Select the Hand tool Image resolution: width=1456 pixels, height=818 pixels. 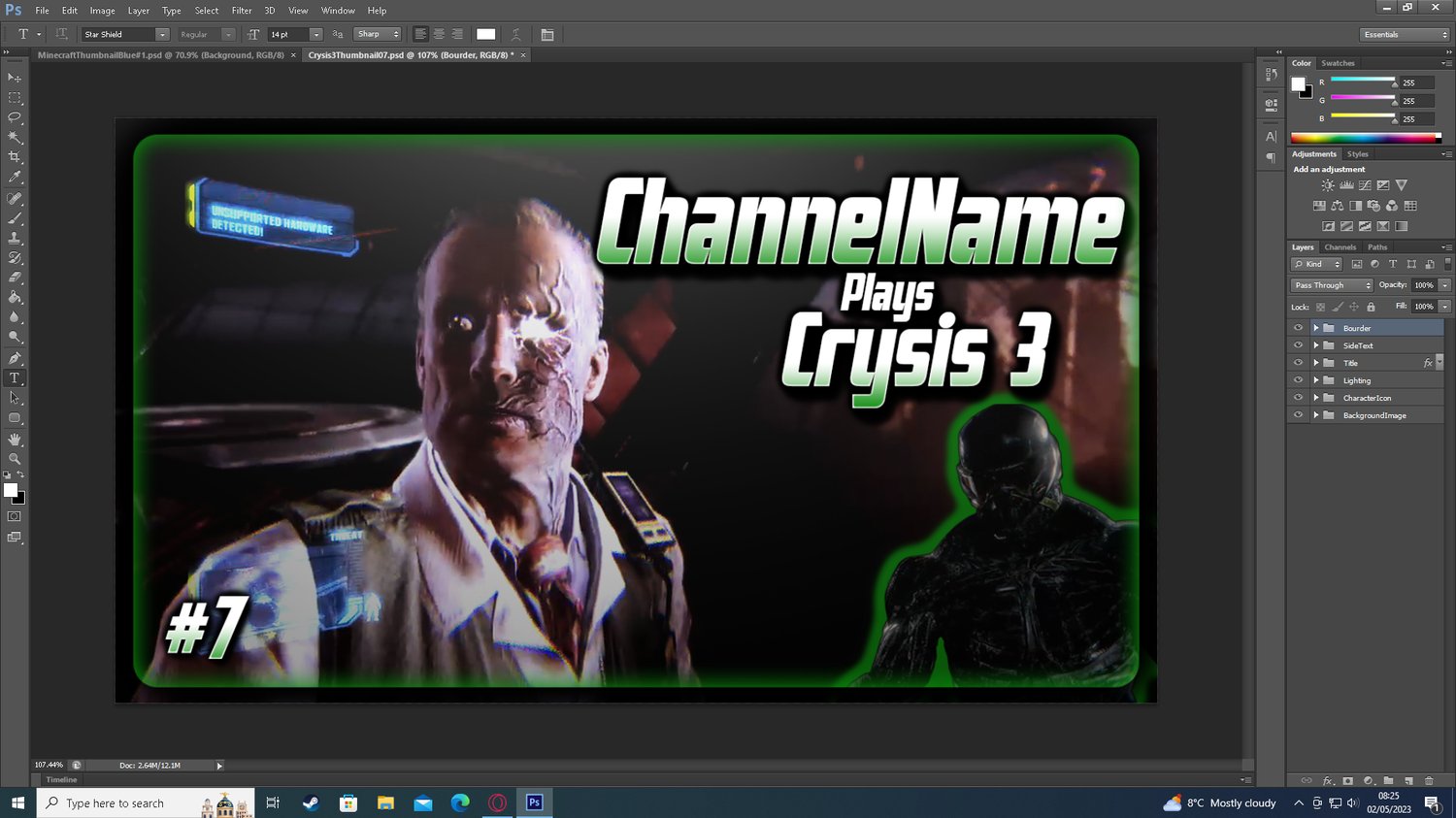tap(15, 440)
